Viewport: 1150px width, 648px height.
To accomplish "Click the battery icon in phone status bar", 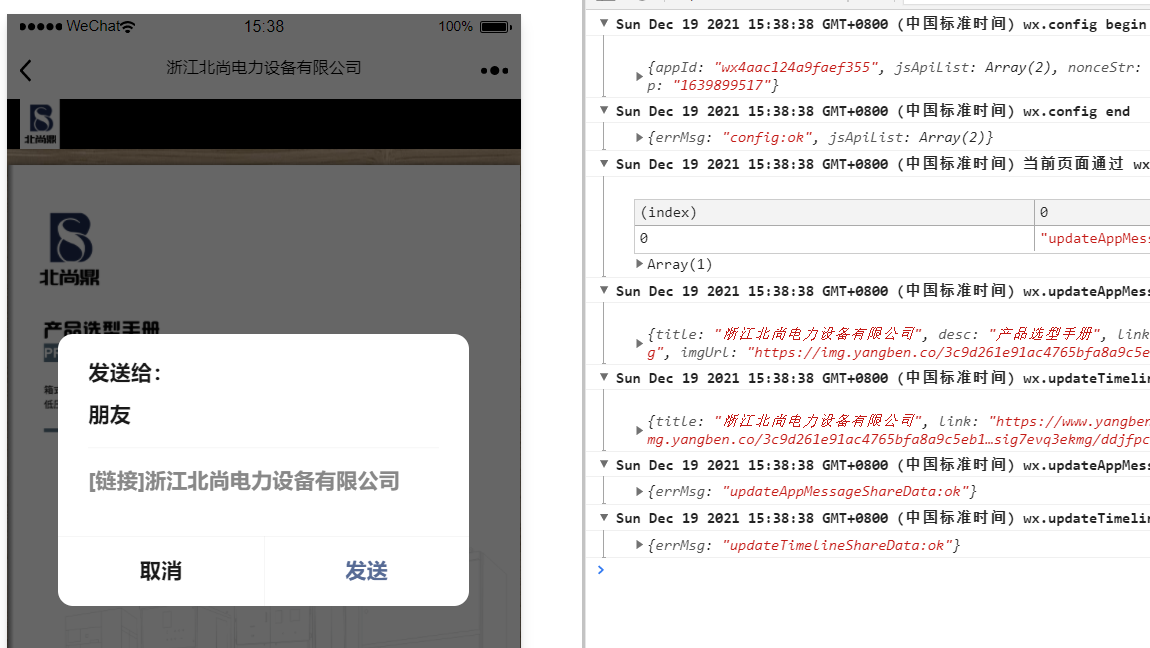I will [496, 27].
